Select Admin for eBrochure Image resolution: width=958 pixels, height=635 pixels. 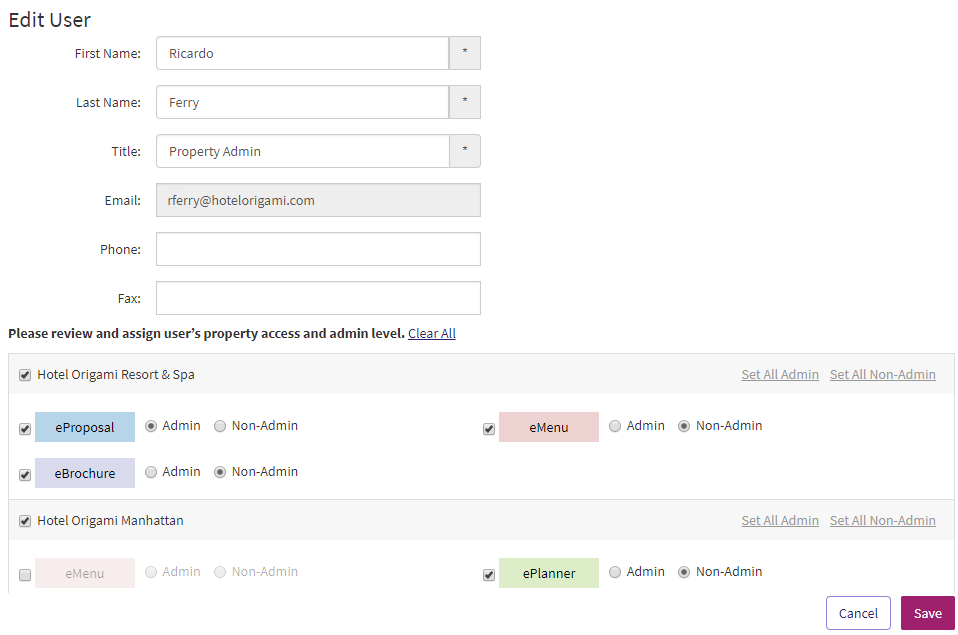[x=151, y=472]
